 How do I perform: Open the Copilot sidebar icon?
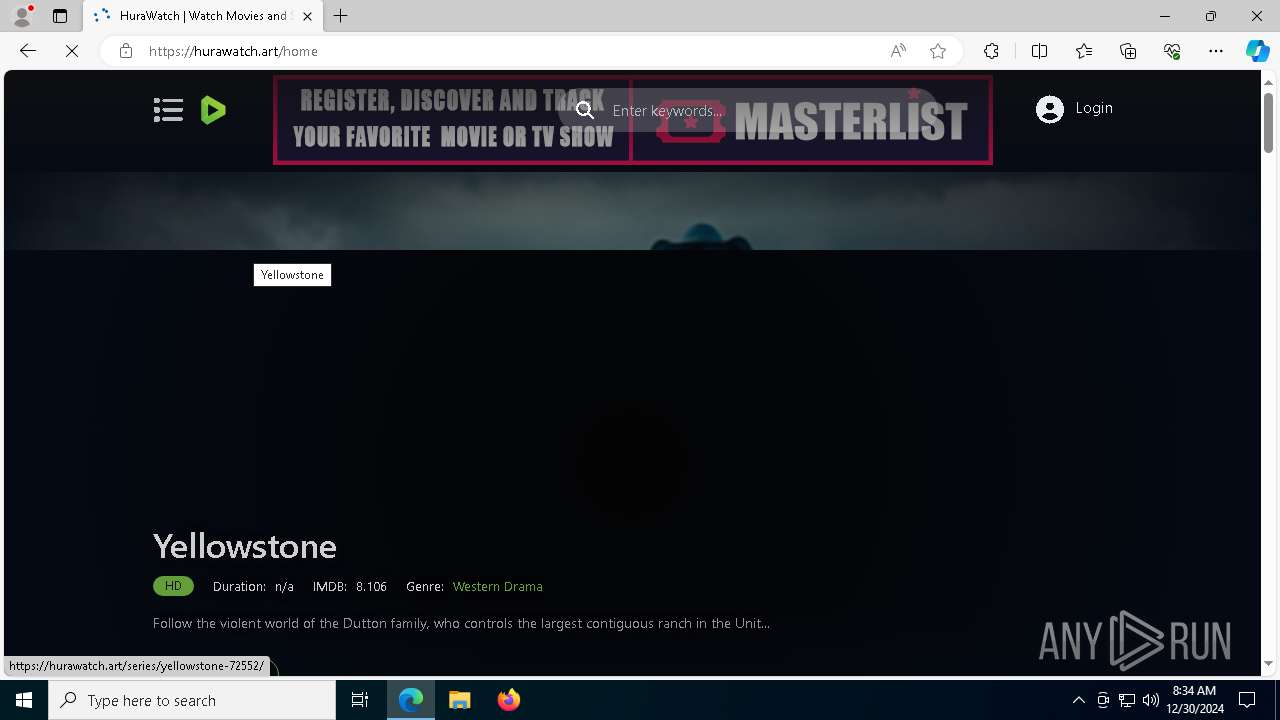[1257, 51]
